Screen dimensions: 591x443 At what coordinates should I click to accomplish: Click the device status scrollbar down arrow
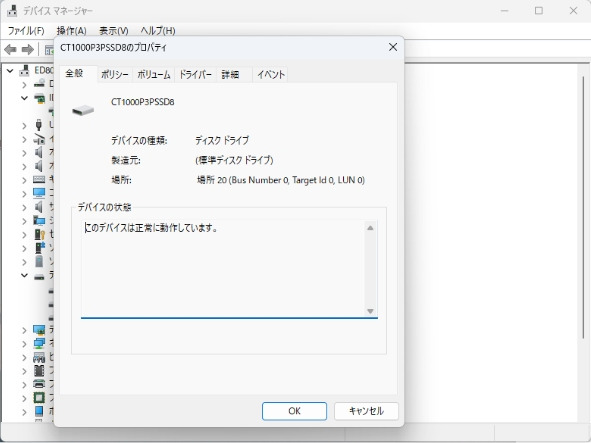click(370, 311)
